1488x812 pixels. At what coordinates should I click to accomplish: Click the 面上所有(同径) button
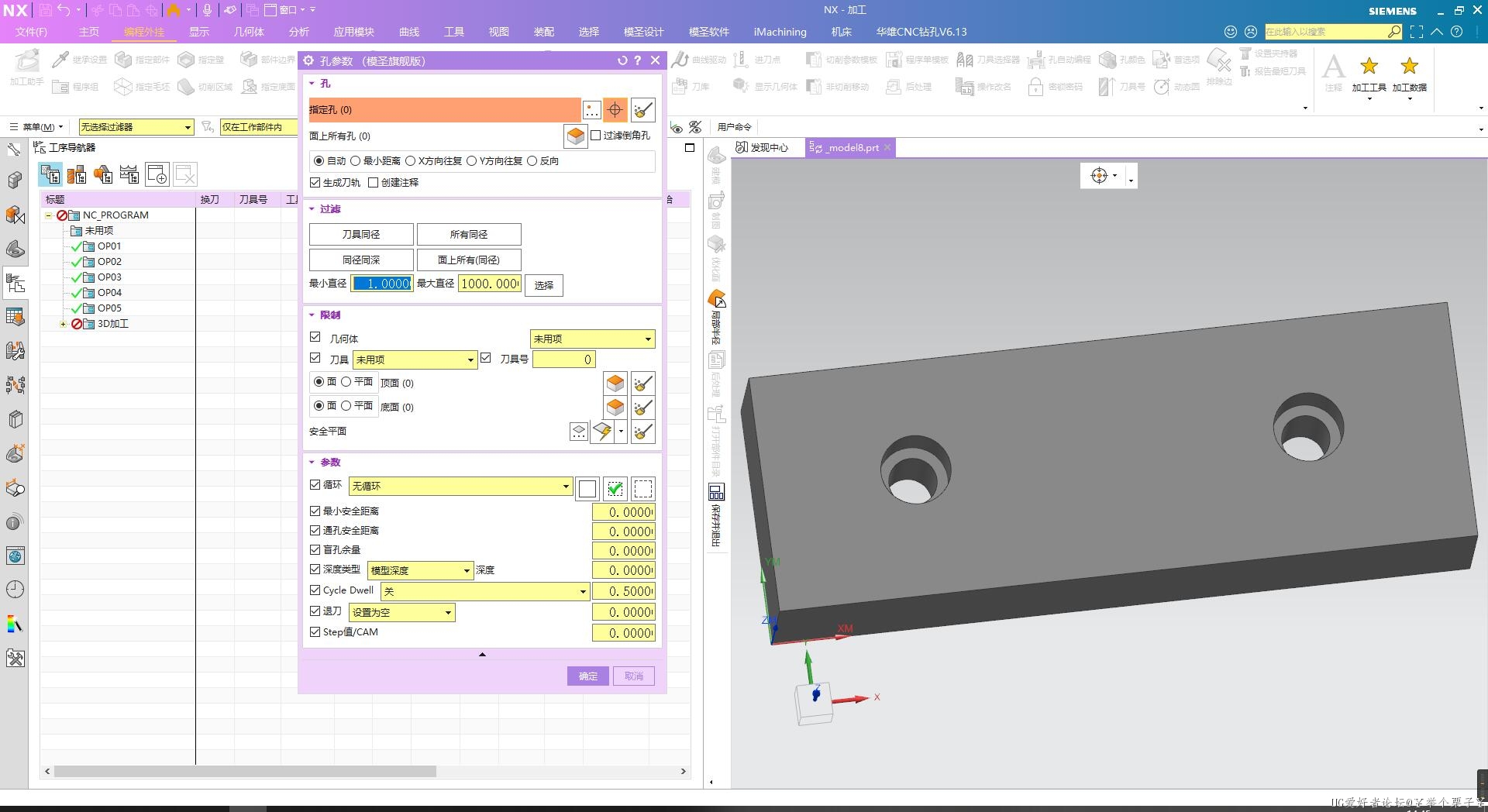point(469,260)
